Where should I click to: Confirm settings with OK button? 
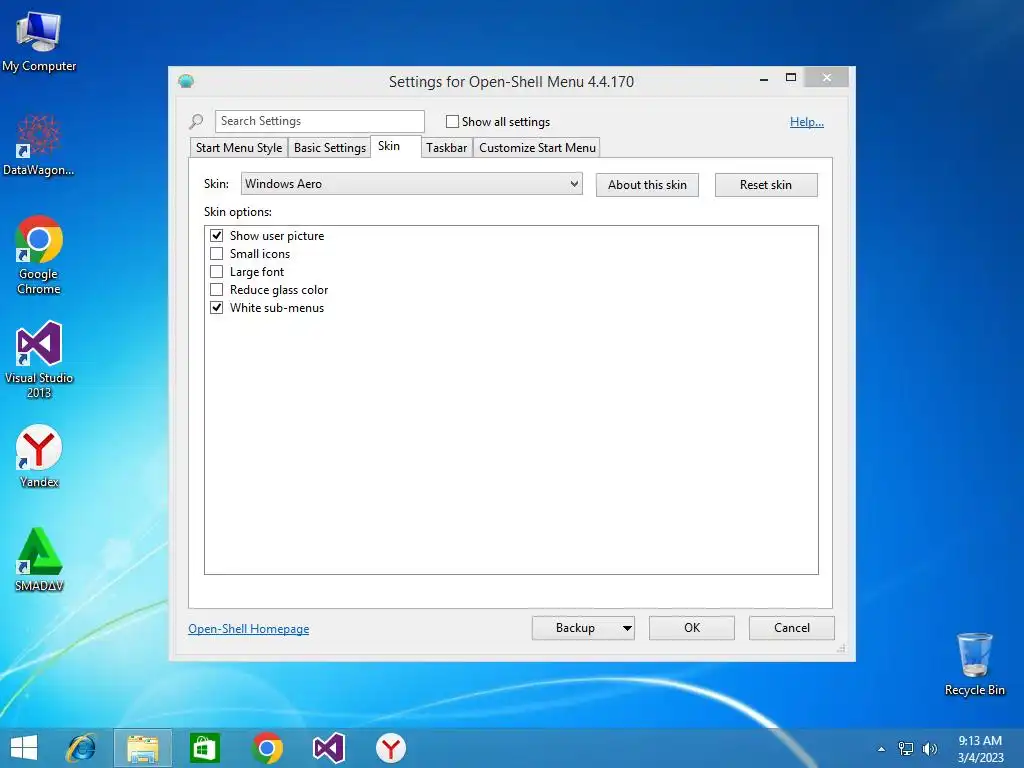(x=692, y=628)
